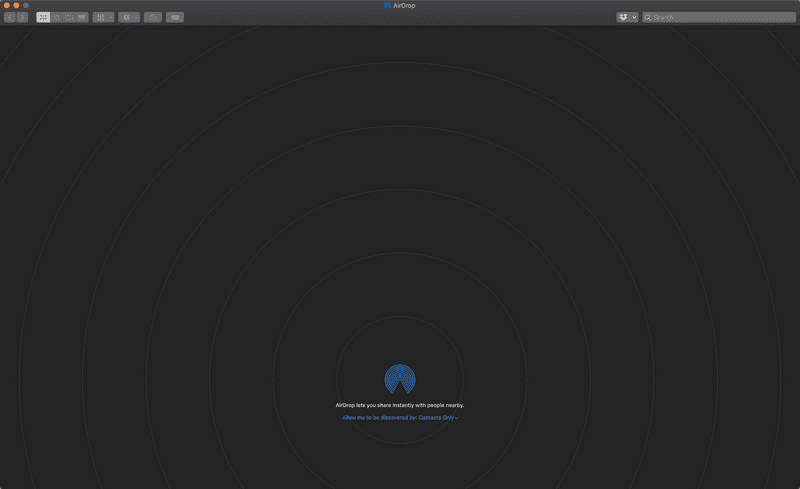
Task: Open Allow me to be discovered dropdown
Action: click(400, 418)
